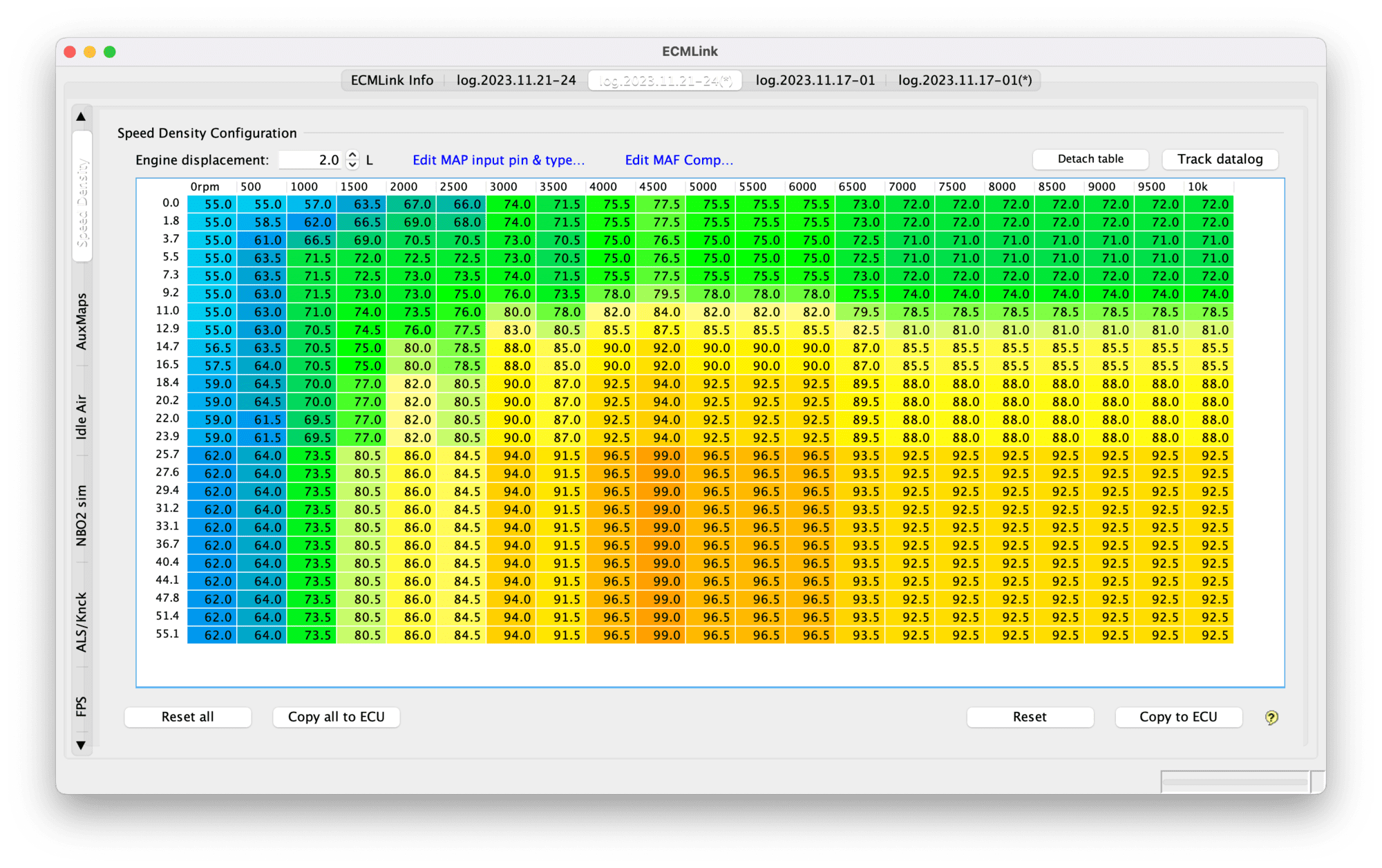
Task: Minimize the ECMLink window
Action: [x=90, y=52]
